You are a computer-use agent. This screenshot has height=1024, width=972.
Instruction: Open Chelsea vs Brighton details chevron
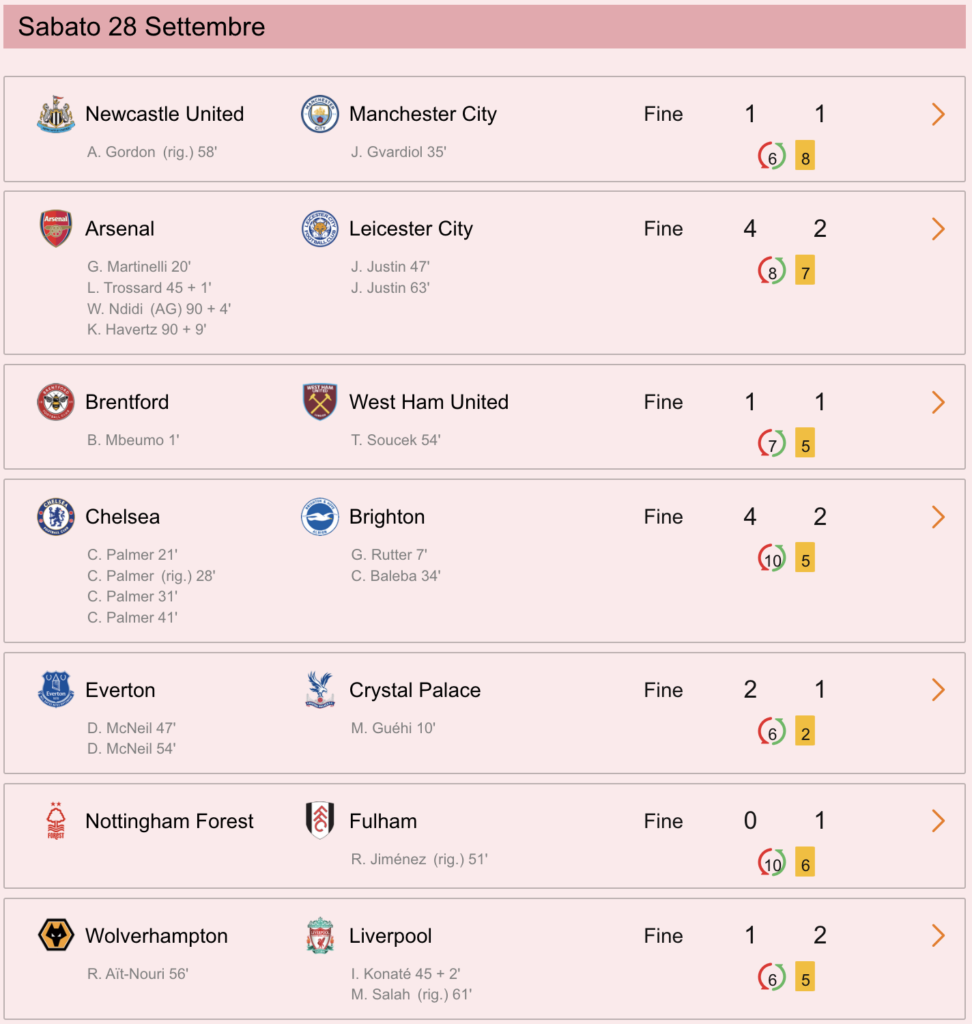[938, 517]
